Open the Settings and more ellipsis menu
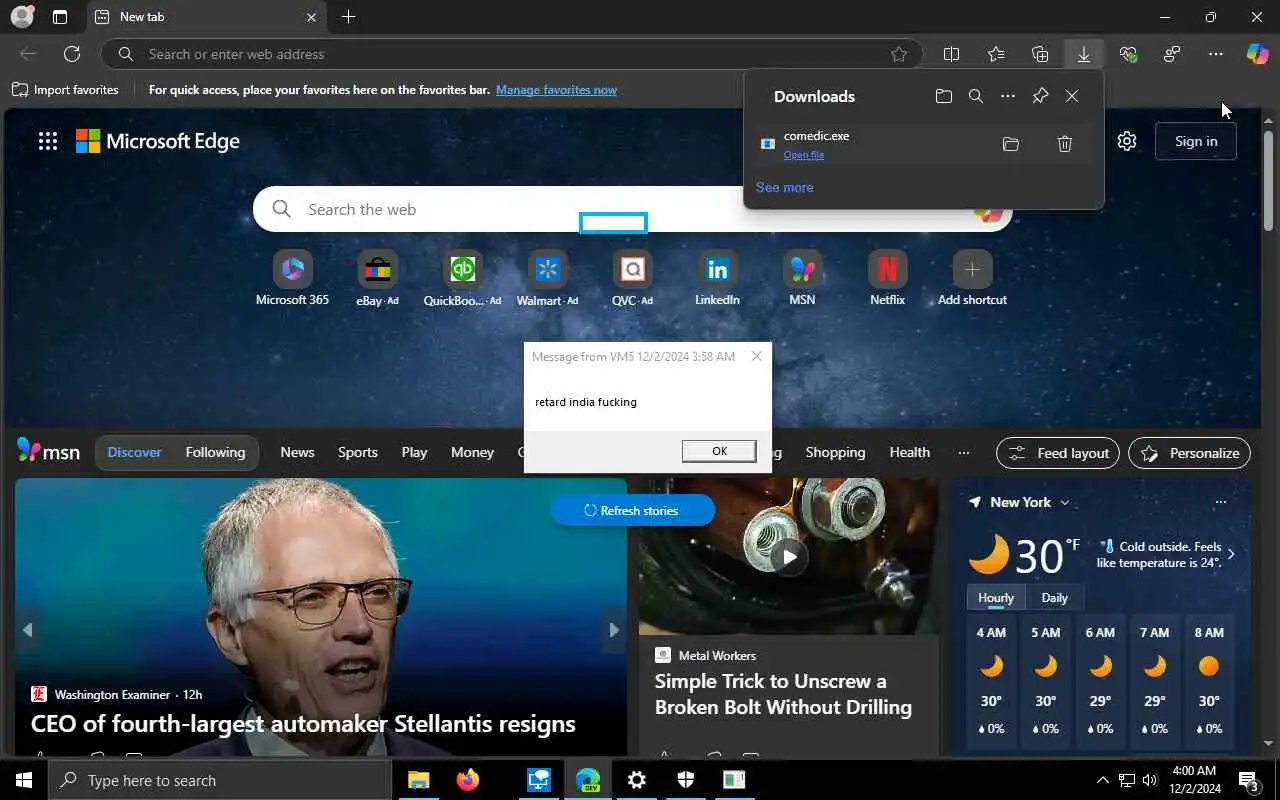This screenshot has height=800, width=1280. [x=1215, y=54]
